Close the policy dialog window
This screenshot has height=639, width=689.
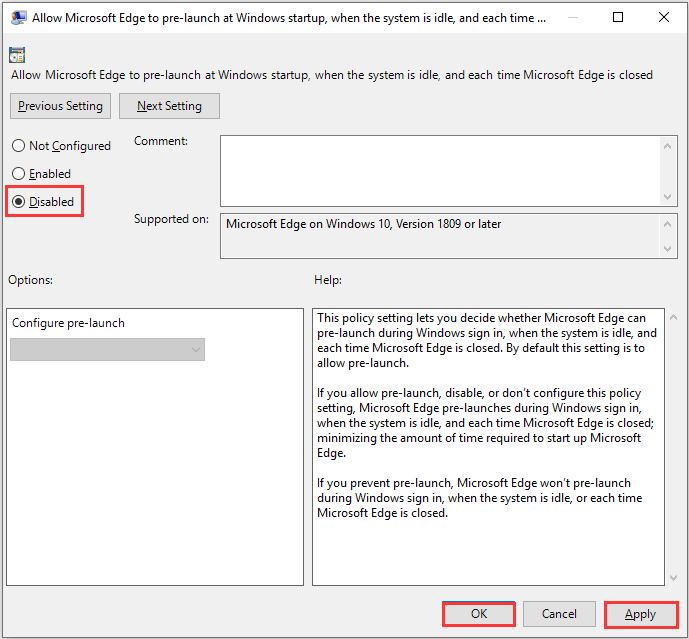point(664,17)
